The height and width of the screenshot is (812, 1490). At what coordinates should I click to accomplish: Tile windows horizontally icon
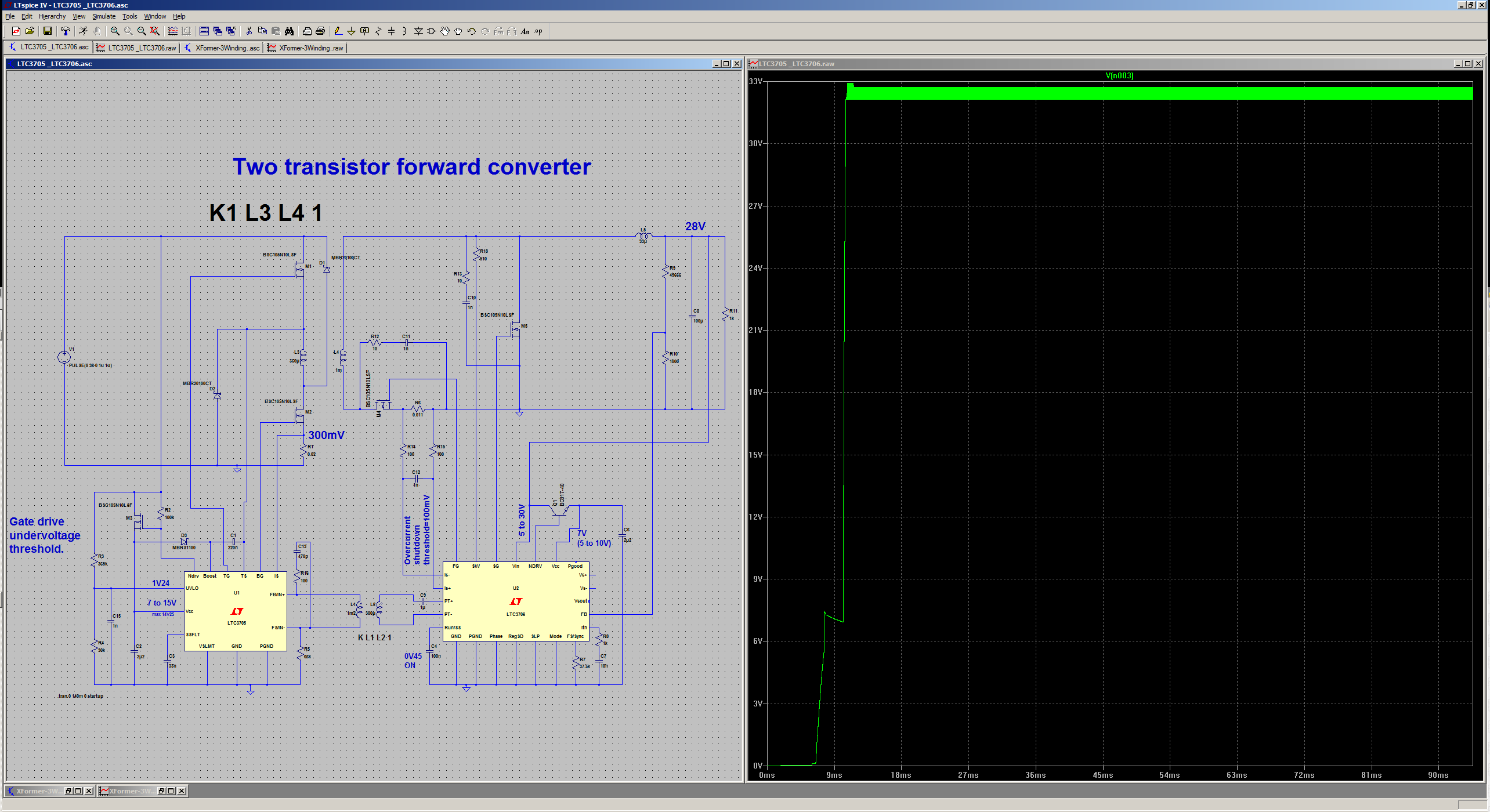tap(204, 31)
